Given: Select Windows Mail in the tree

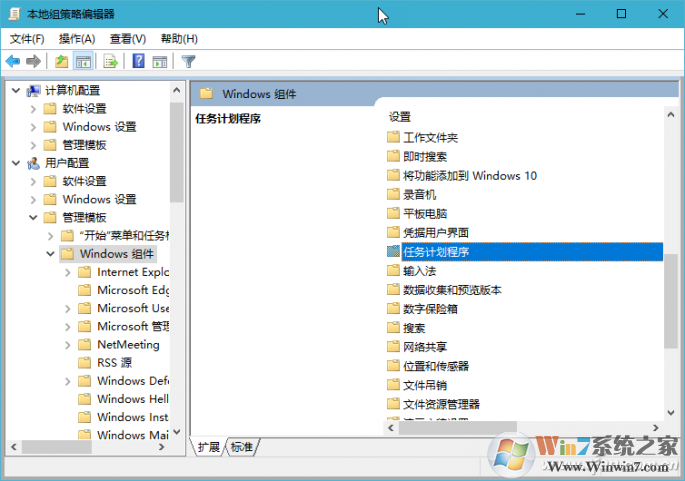Looking at the screenshot, I should tap(133, 435).
